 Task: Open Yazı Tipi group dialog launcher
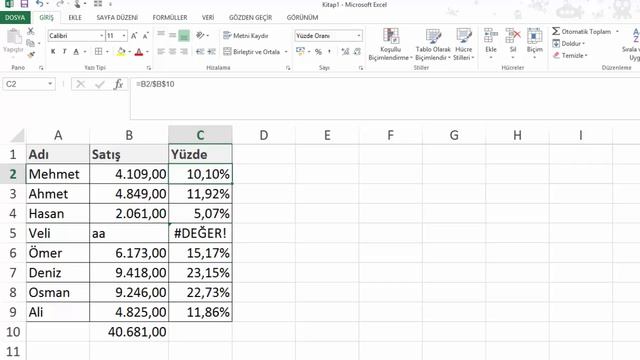click(149, 68)
